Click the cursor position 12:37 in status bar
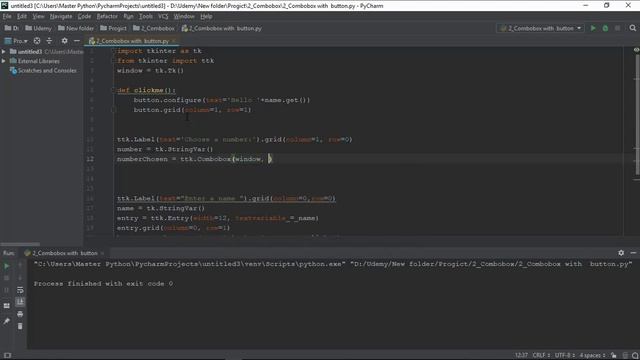Viewport: 640px width, 360px height. [521, 356]
